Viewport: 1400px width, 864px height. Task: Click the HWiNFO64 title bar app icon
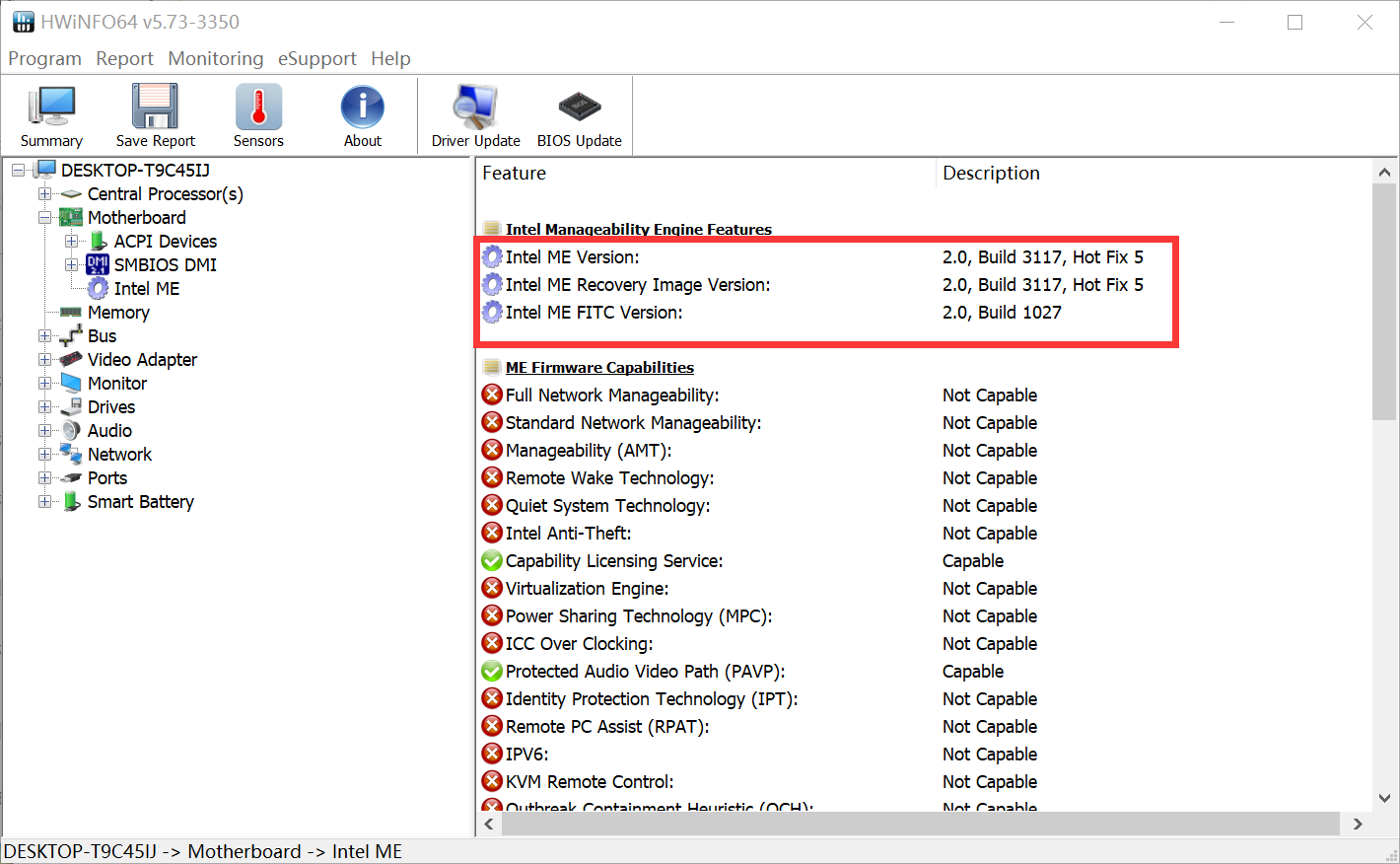[x=23, y=22]
